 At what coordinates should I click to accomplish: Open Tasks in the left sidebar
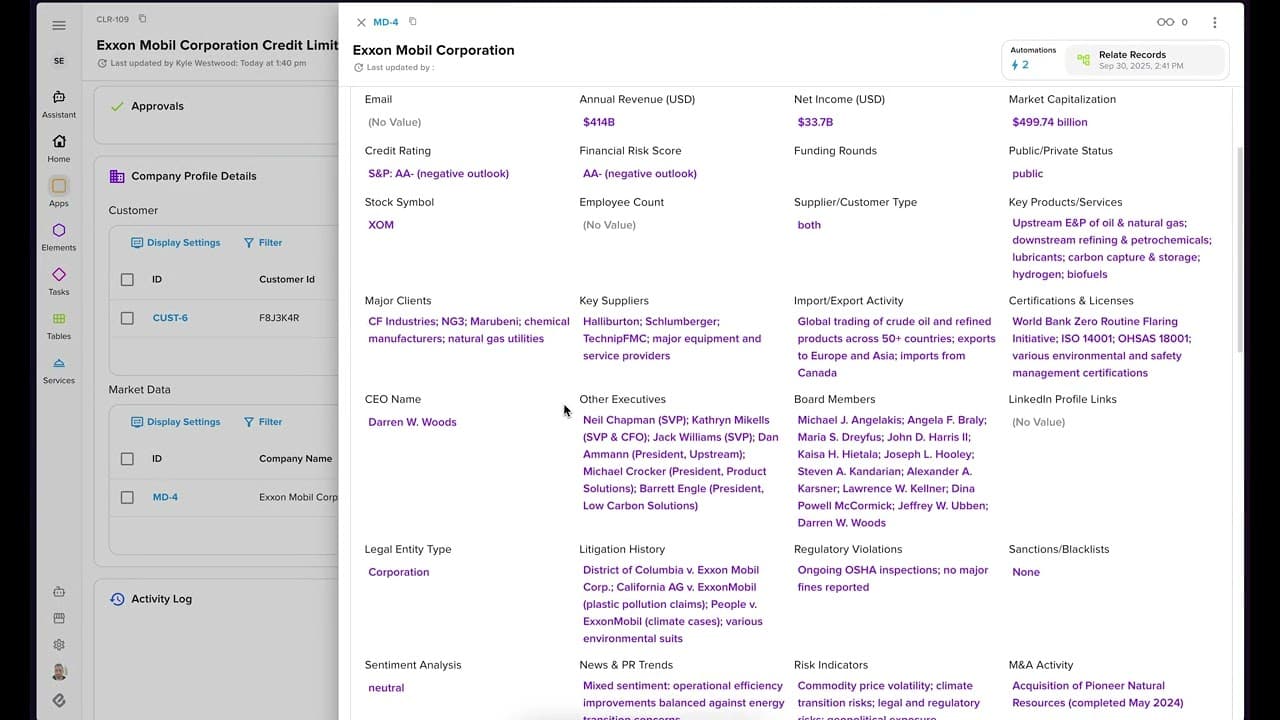pyautogui.click(x=59, y=275)
